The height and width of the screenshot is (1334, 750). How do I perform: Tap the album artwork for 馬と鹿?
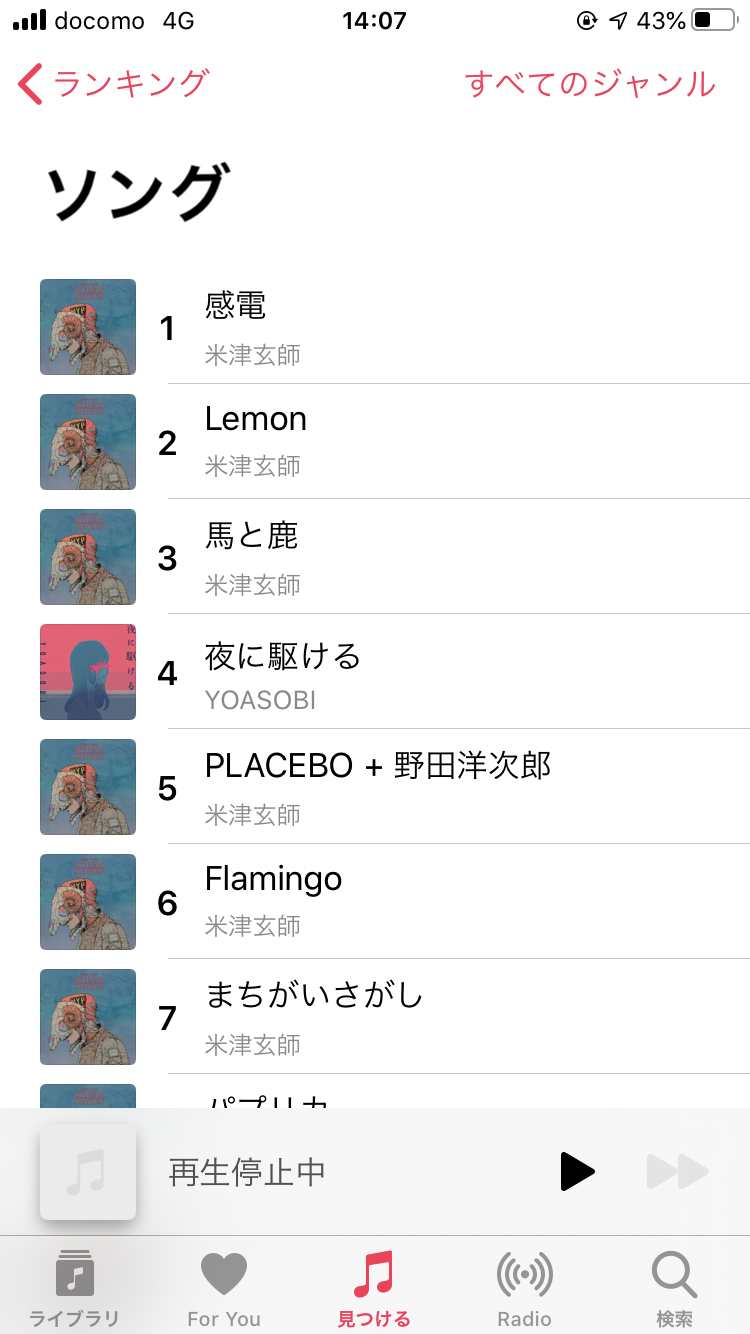pos(88,557)
